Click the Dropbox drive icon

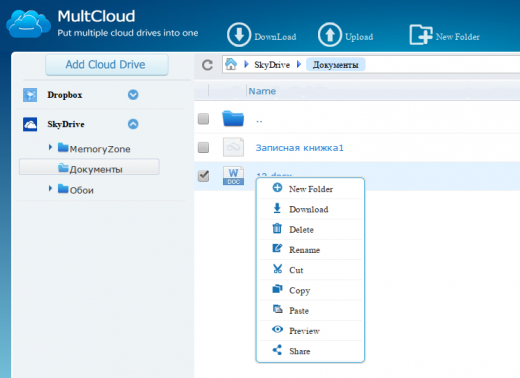click(x=30, y=95)
